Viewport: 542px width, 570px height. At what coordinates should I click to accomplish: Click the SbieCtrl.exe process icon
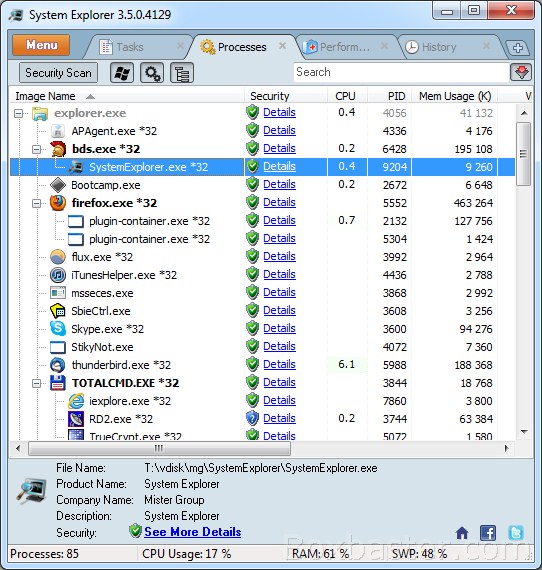58,311
